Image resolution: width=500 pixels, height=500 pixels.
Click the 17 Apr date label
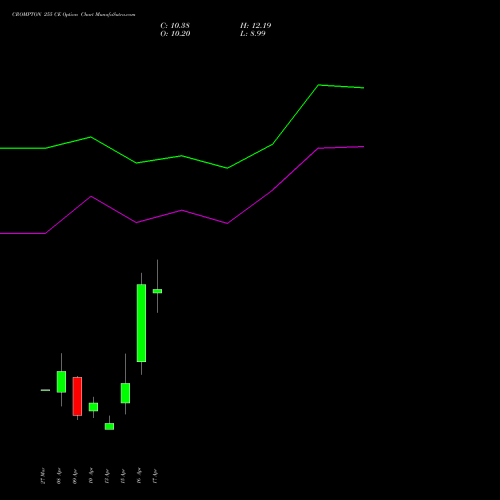click(155, 476)
